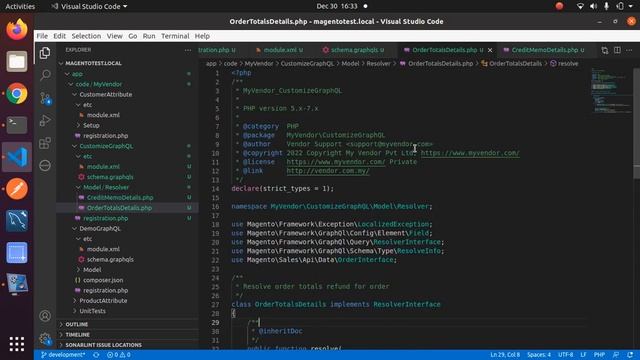This screenshot has height=360, width=640.
Task: Open Terminal from the dock
Action: (x=17, y=125)
